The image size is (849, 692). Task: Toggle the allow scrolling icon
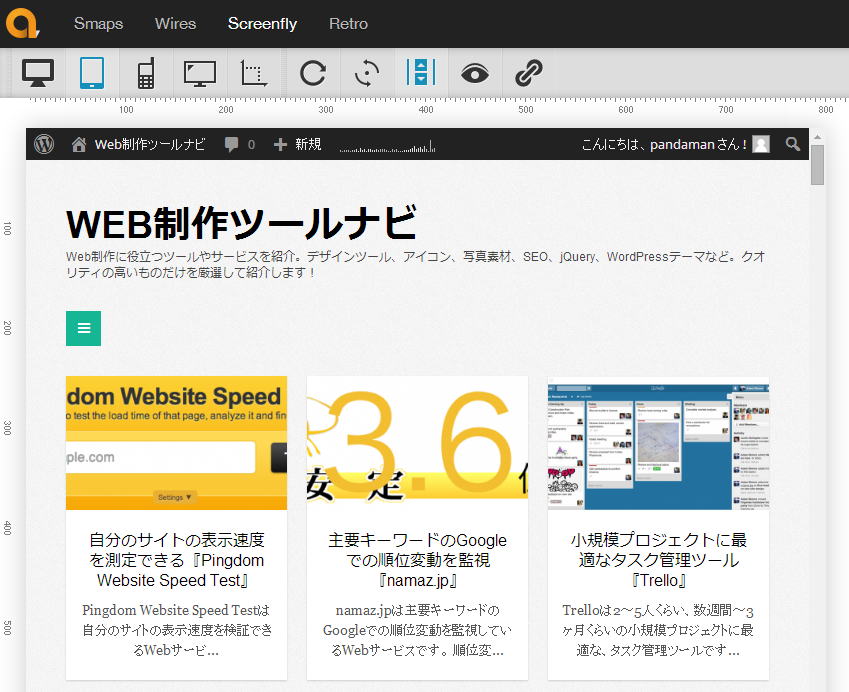pyautogui.click(x=421, y=73)
